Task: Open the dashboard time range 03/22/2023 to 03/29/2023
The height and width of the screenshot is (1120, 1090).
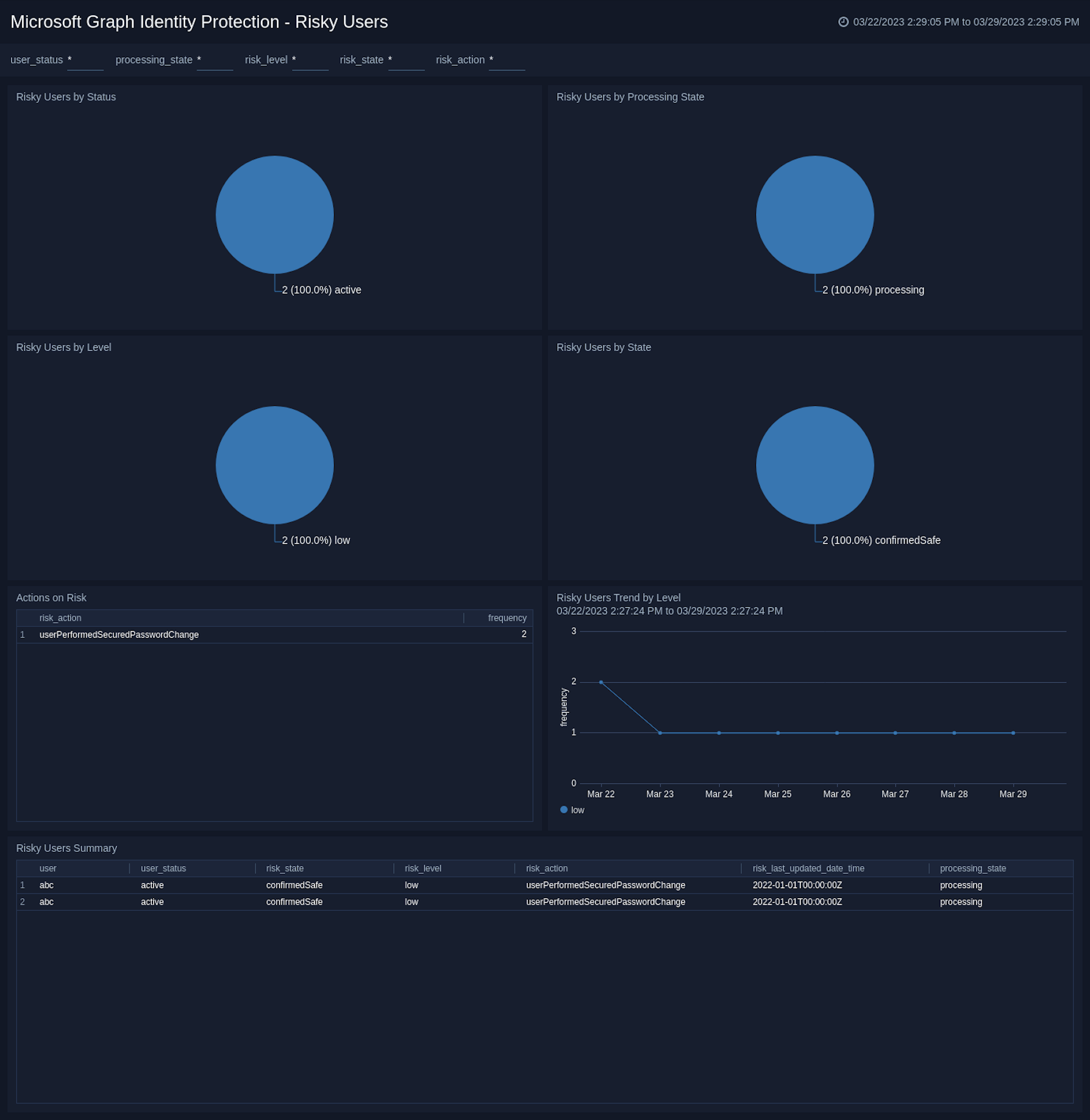Action: (x=966, y=22)
